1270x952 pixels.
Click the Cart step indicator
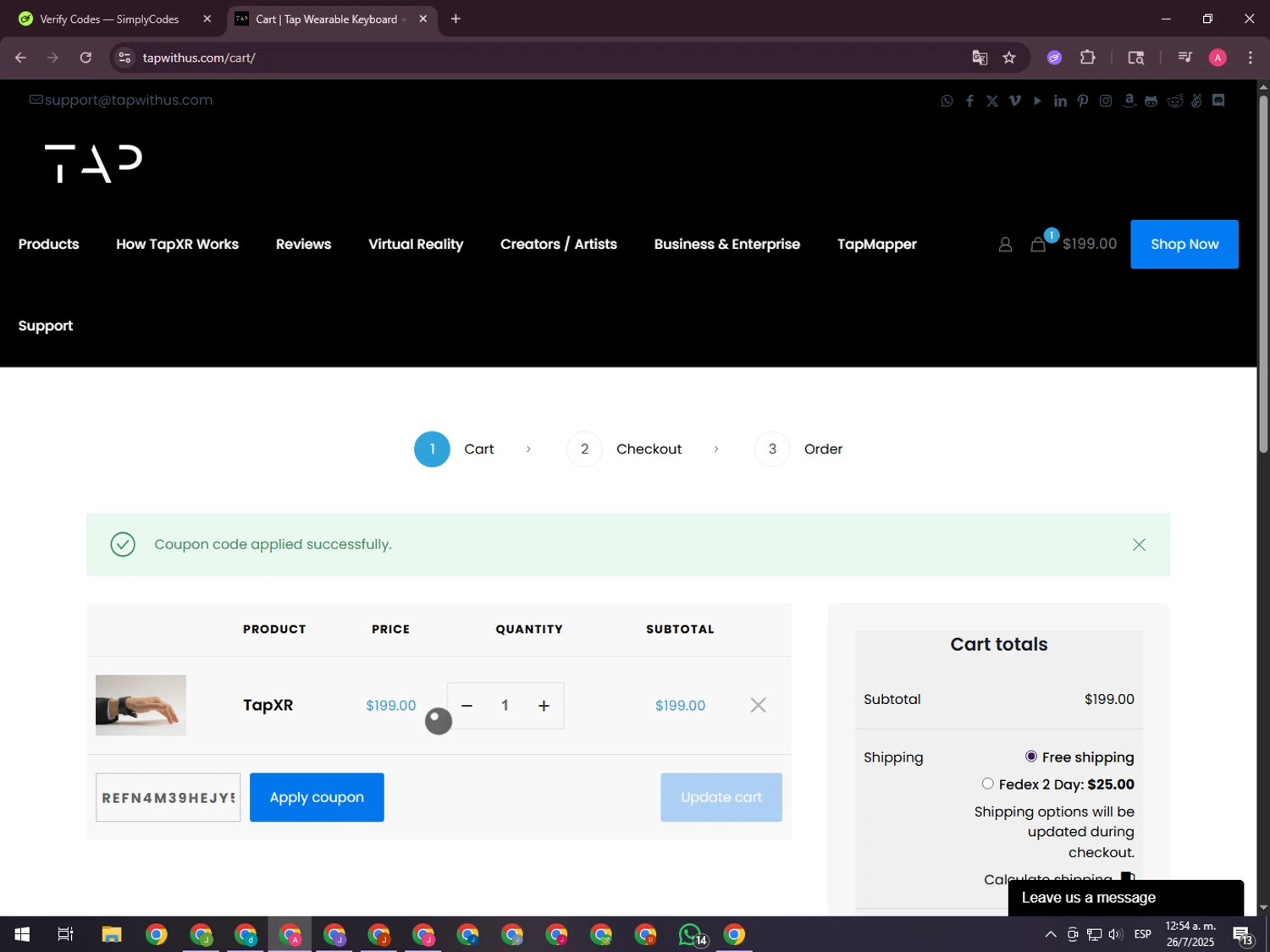click(x=454, y=449)
